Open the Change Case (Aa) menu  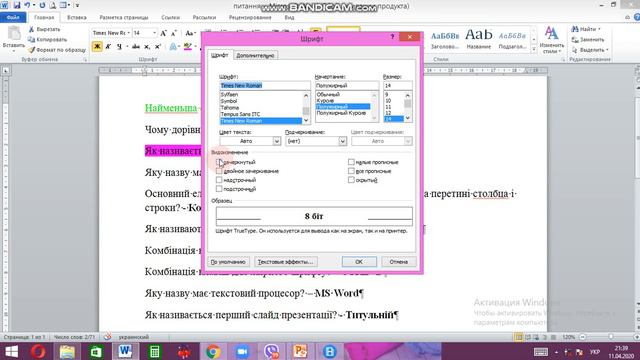tap(190, 33)
